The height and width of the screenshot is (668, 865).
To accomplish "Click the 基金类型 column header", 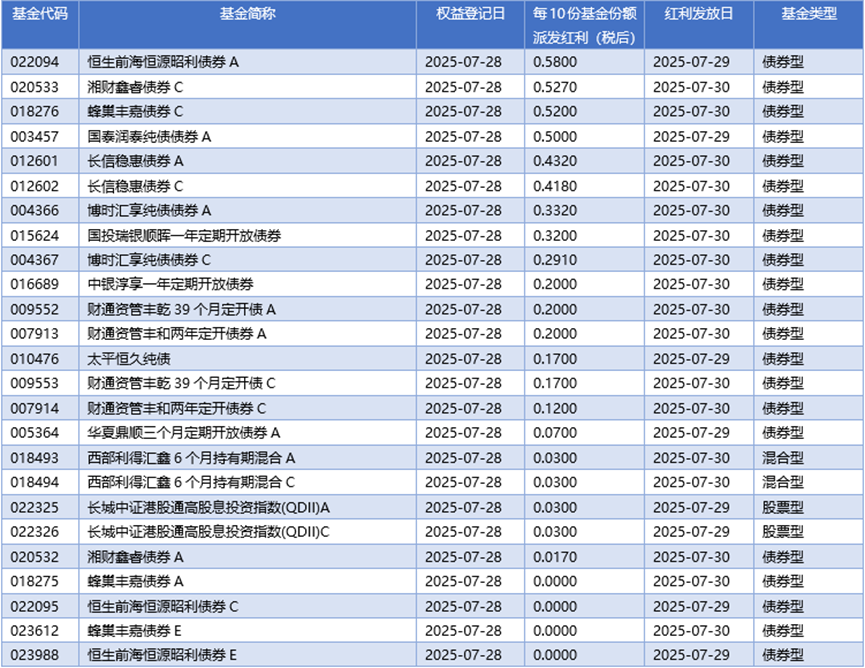I will [809, 14].
